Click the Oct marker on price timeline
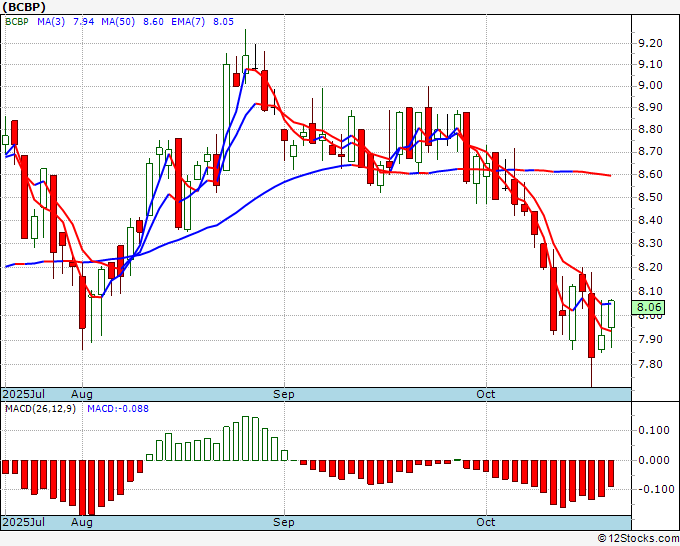The image size is (680, 546). (485, 394)
